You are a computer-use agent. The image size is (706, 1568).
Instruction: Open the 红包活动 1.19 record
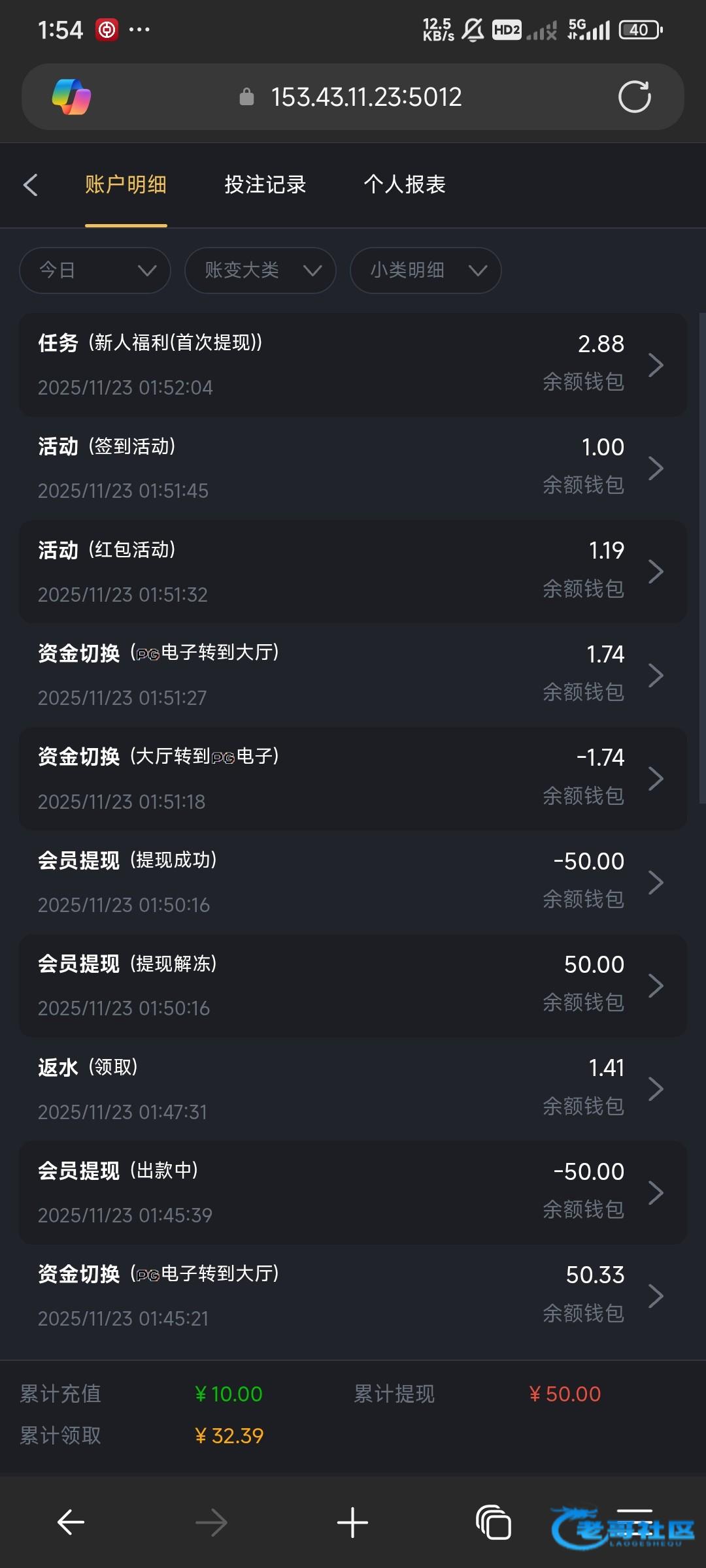[353, 572]
